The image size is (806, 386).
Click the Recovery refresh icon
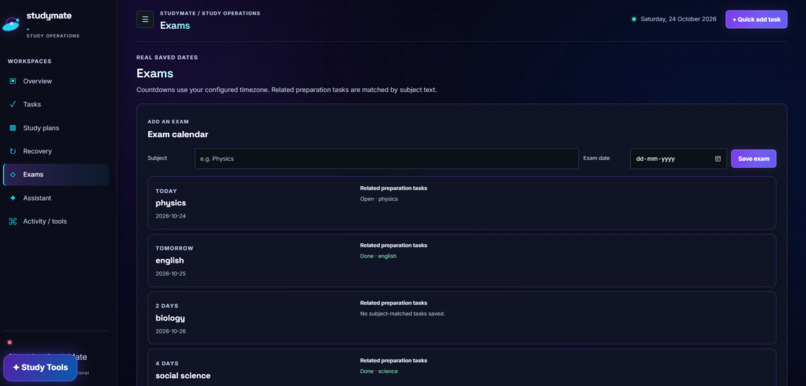[x=13, y=151]
